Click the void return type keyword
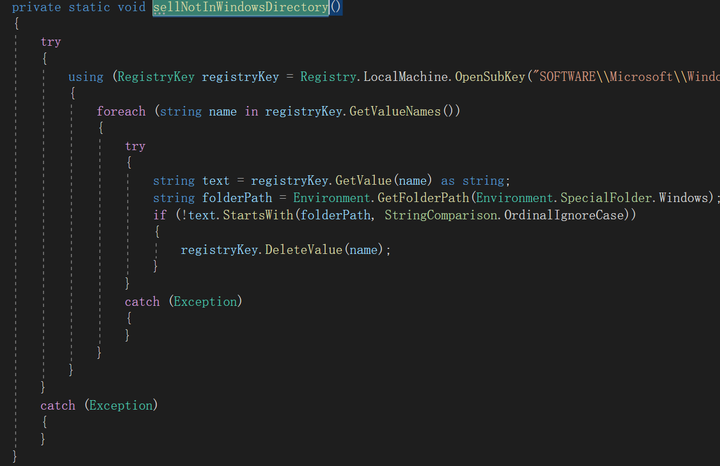This screenshot has width=720, height=466. [133, 8]
